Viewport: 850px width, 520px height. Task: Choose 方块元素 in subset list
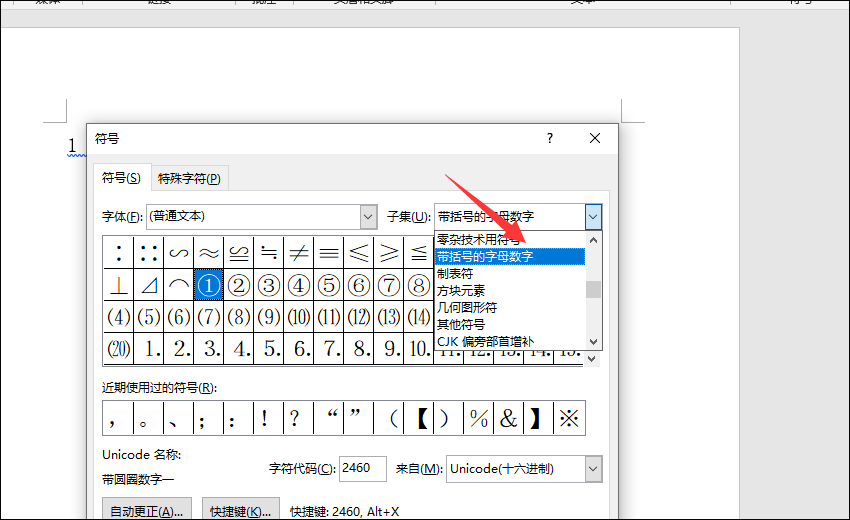(510, 291)
